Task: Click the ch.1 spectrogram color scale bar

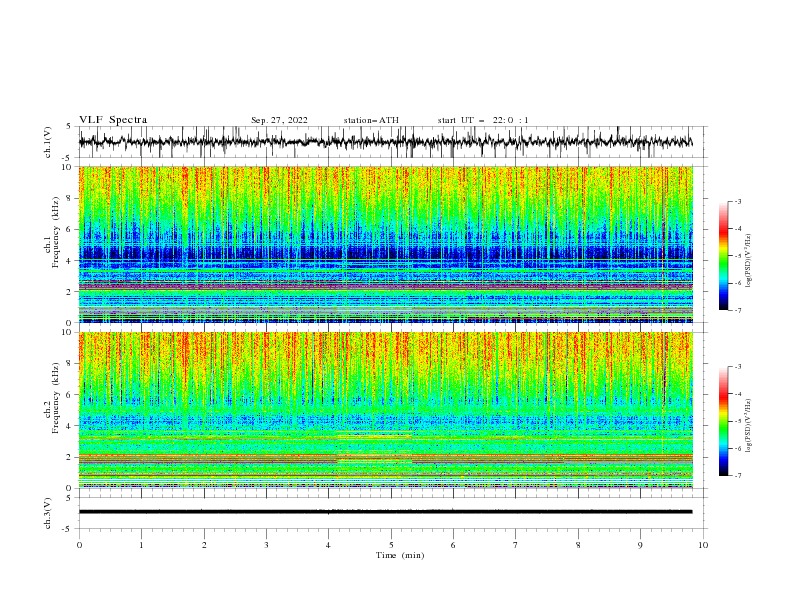Action: 723,256
